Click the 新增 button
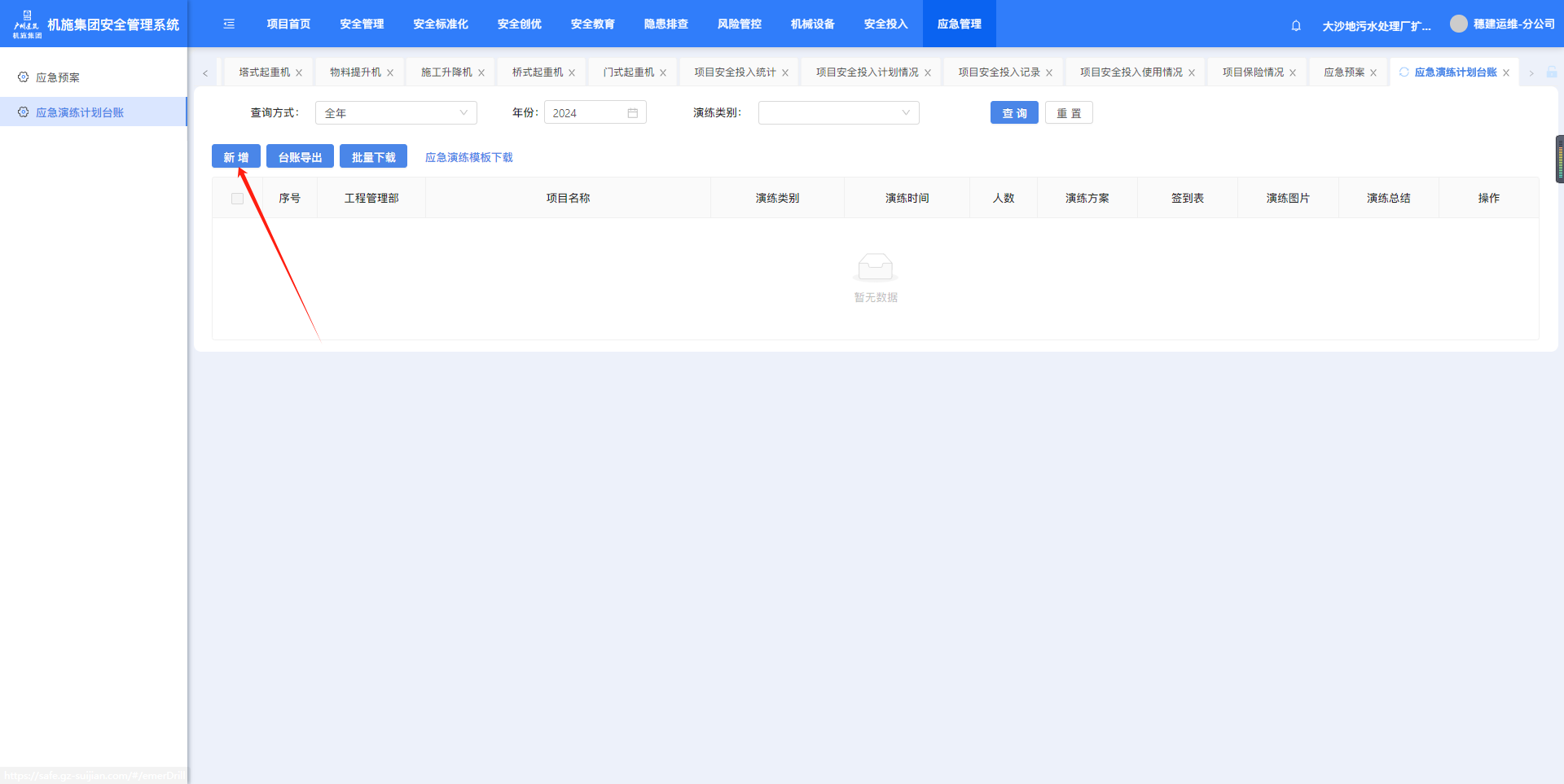The width and height of the screenshot is (1564, 784). [x=235, y=157]
